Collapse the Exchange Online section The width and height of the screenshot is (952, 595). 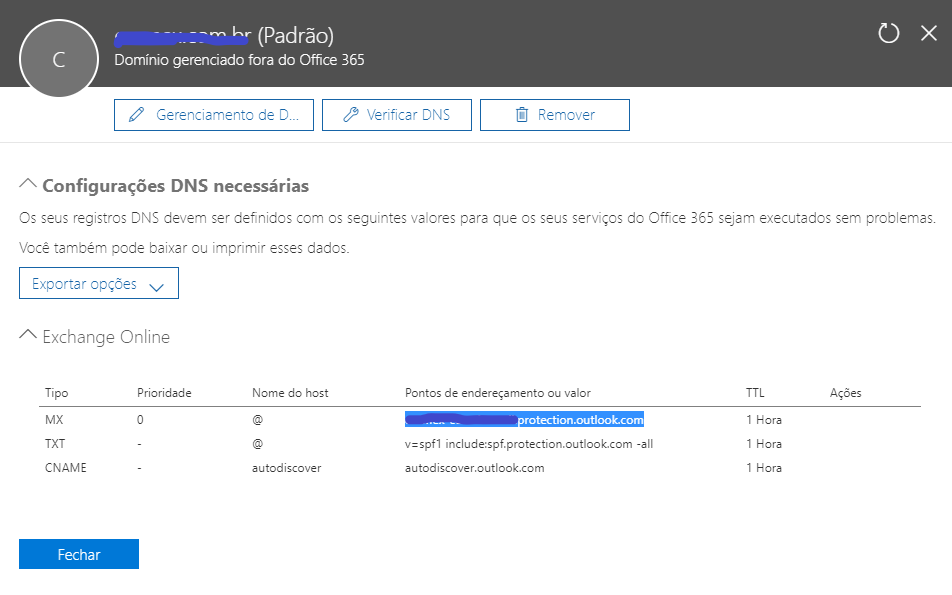(28, 335)
